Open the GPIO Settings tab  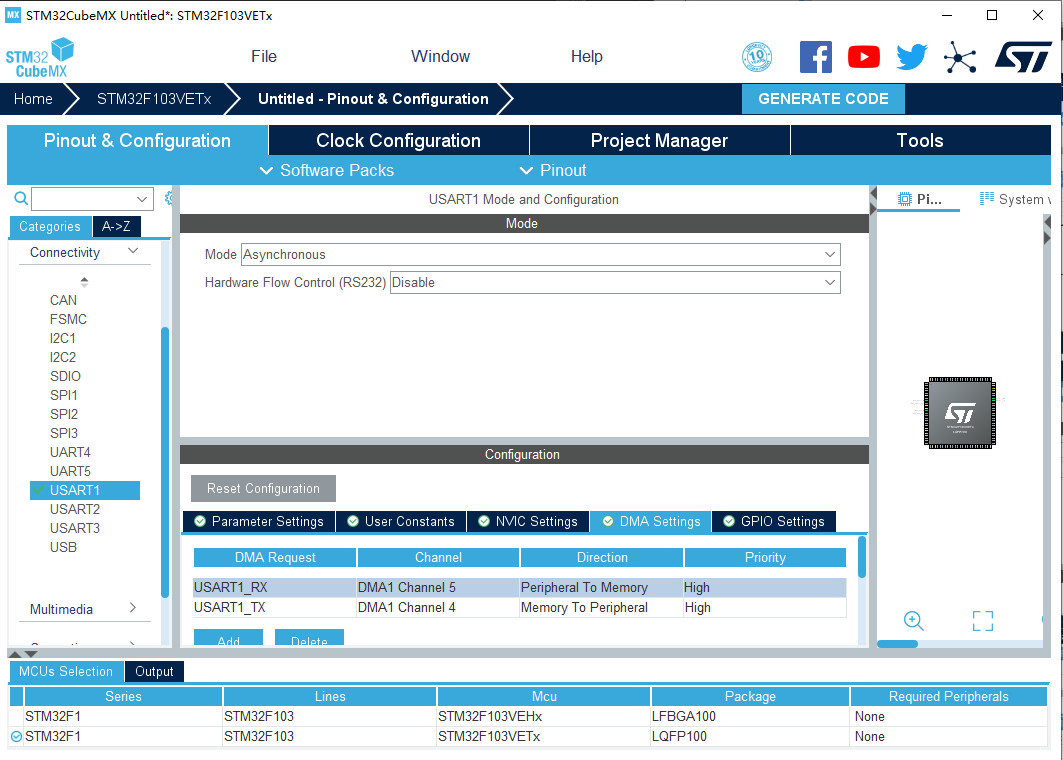click(x=774, y=521)
